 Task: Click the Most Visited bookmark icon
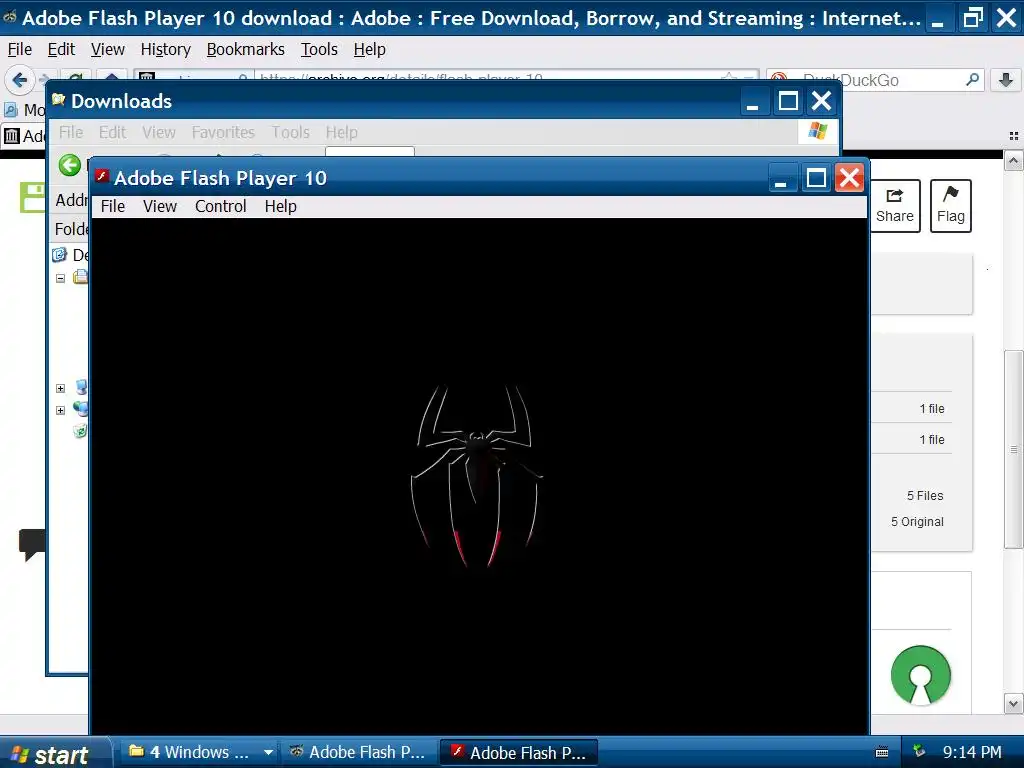tap(11, 109)
